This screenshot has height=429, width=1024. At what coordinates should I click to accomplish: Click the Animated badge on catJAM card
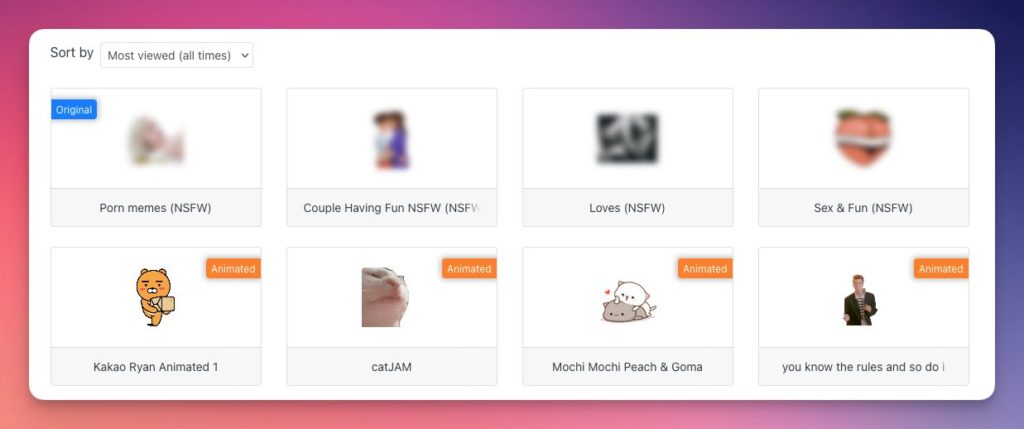point(469,268)
